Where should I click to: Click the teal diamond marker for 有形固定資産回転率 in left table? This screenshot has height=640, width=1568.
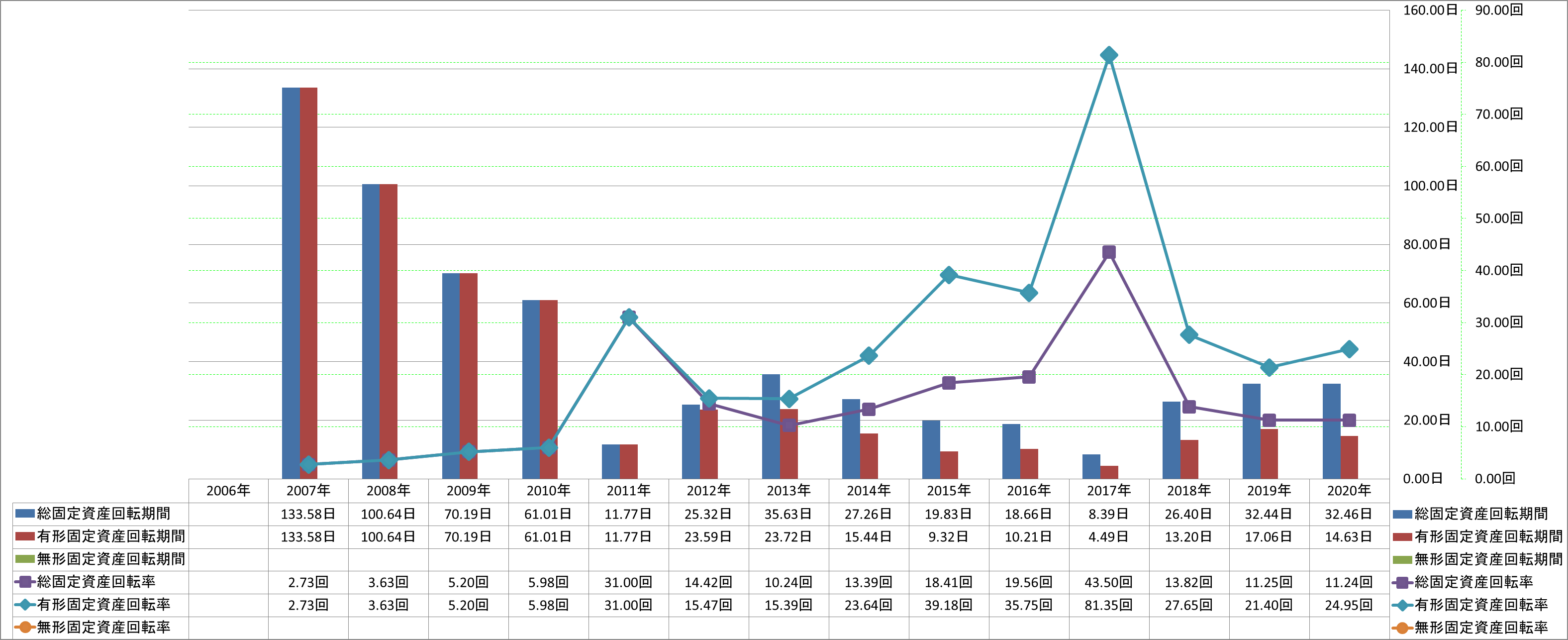pyautogui.click(x=25, y=605)
